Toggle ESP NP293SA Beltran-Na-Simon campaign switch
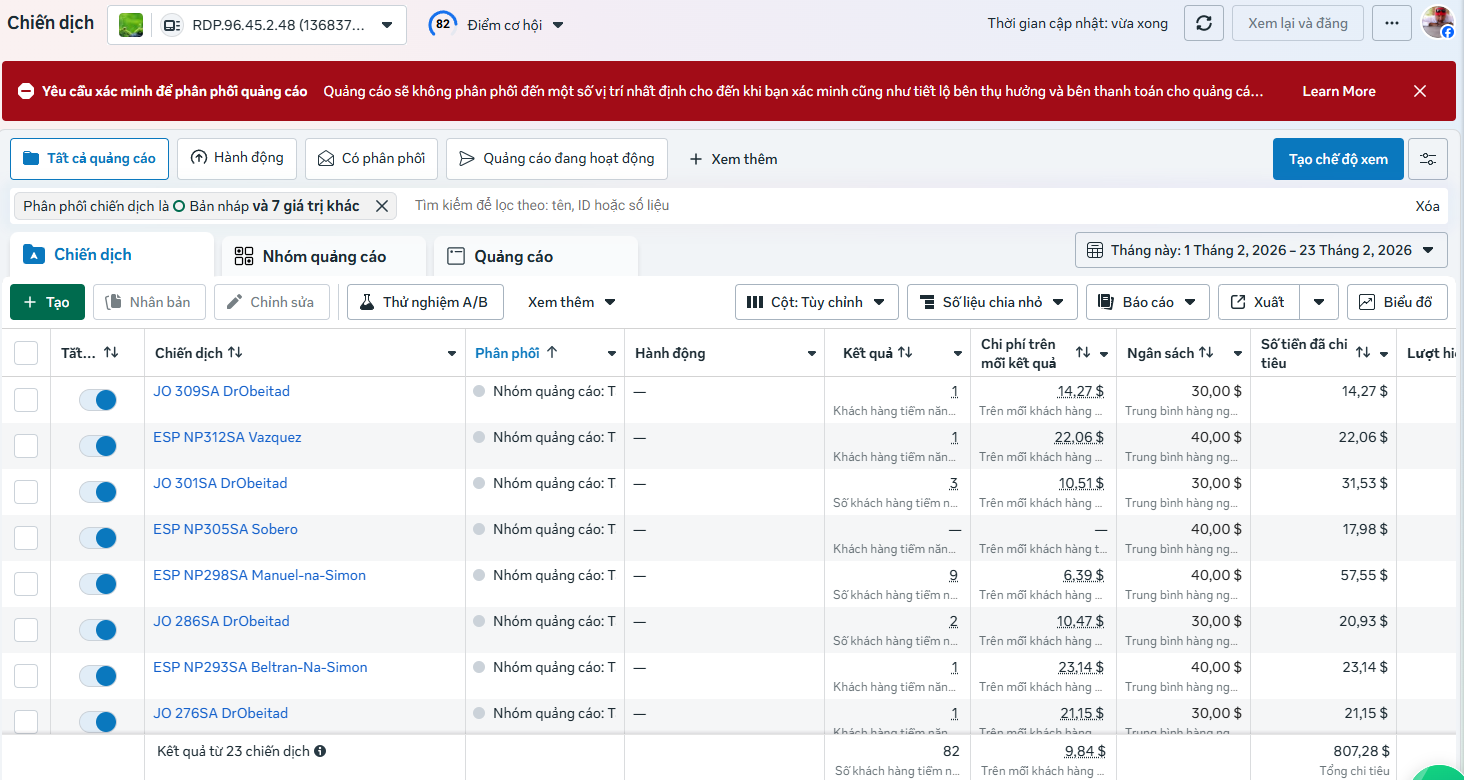The height and width of the screenshot is (780, 1464). point(98,676)
